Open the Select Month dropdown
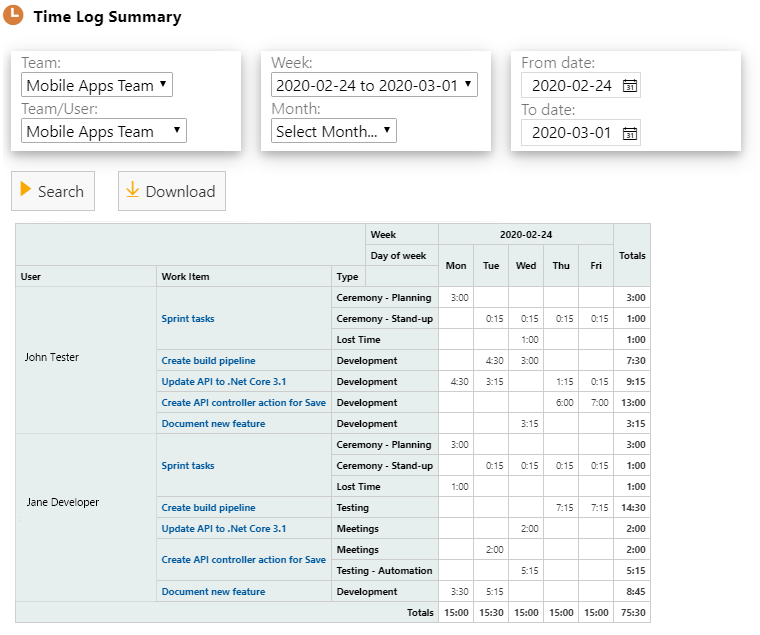The image size is (760, 635). pos(334,131)
